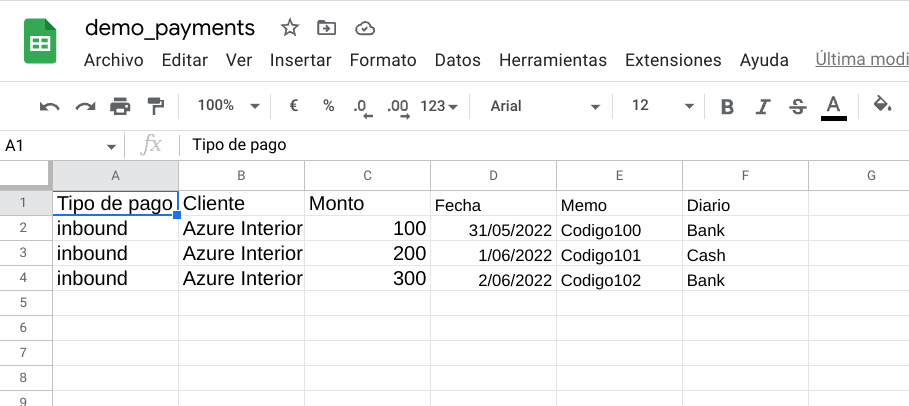Toggle italic formatting
909x406 pixels.
[x=763, y=107]
